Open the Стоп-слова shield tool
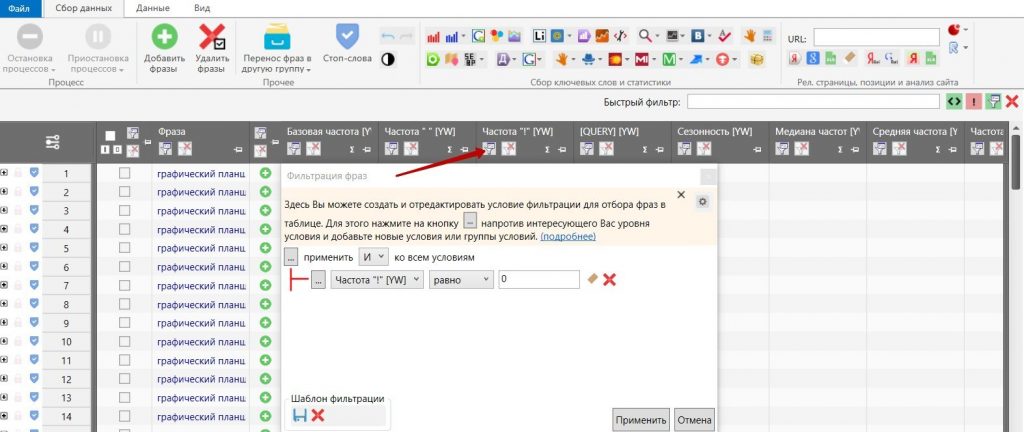 [x=346, y=38]
